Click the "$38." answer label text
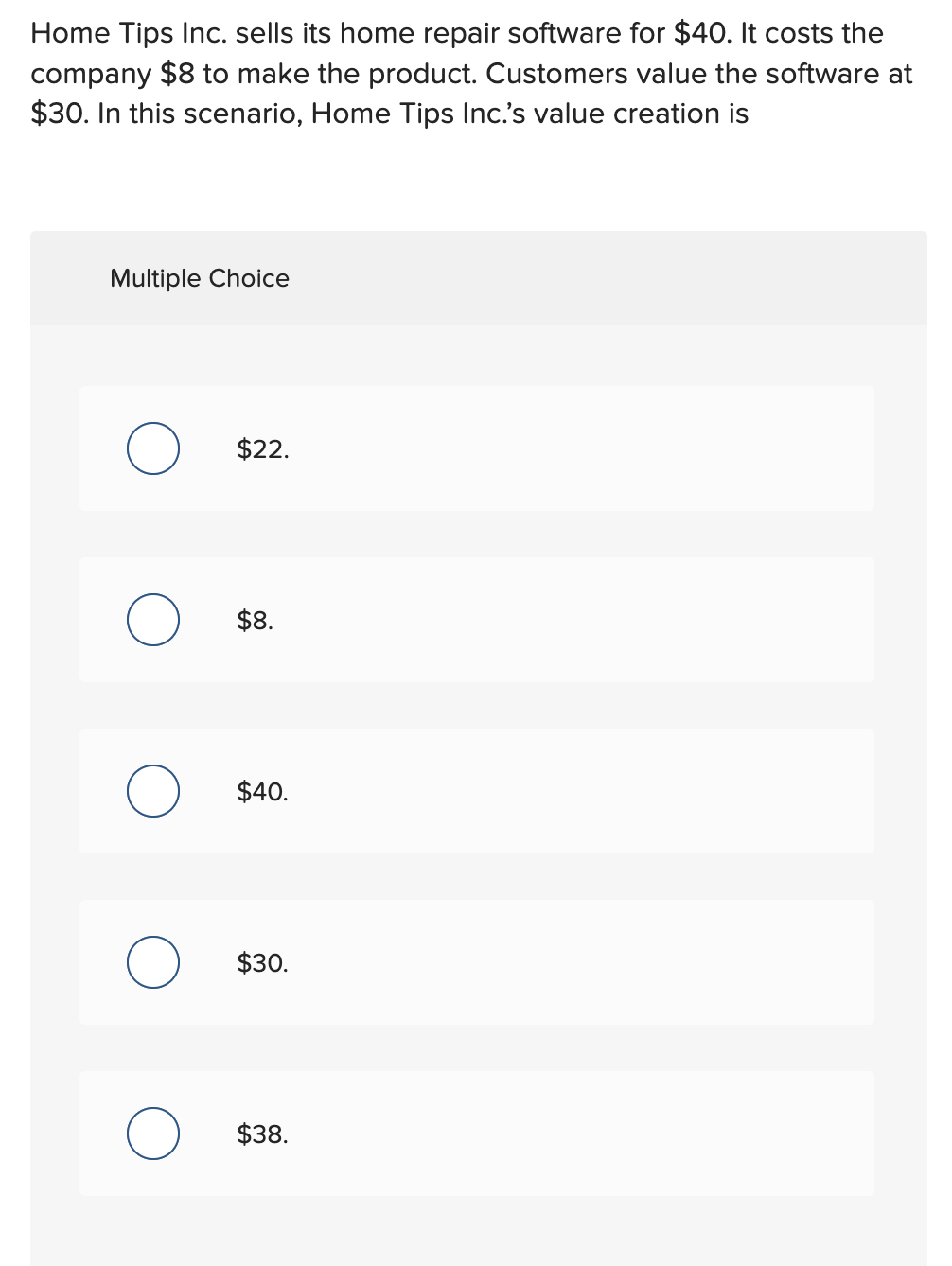Image resolution: width=952 pixels, height=1266 pixels. (x=262, y=1134)
